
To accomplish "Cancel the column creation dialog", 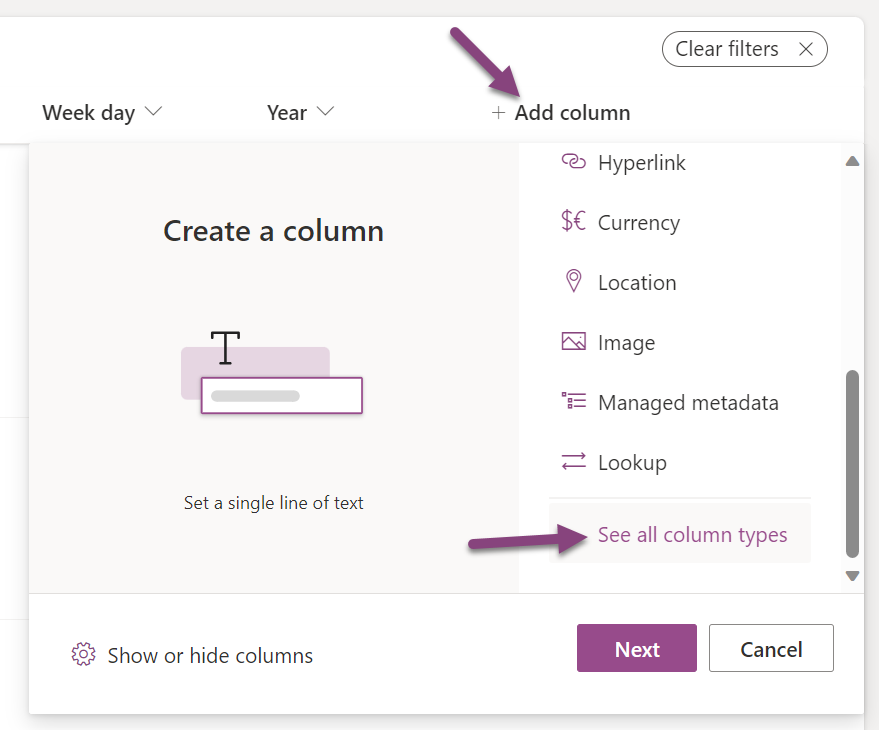I will (x=771, y=648).
